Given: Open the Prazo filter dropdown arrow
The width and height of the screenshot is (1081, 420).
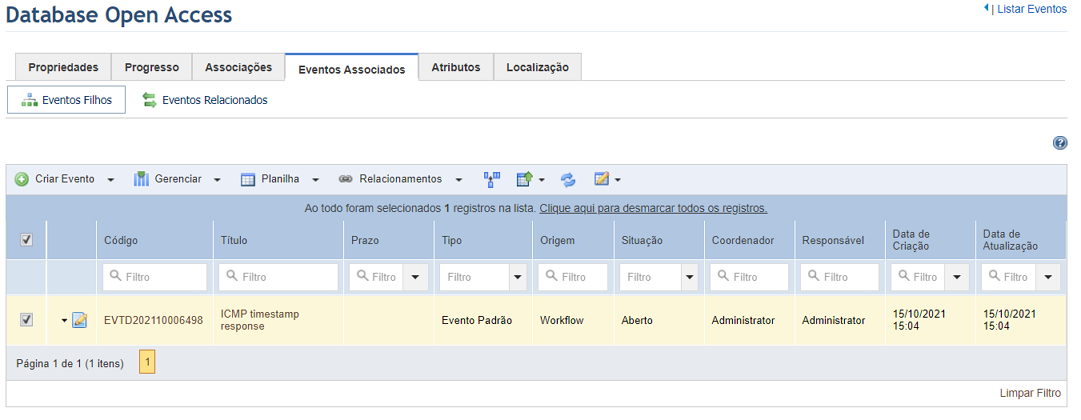Looking at the screenshot, I should click(415, 277).
